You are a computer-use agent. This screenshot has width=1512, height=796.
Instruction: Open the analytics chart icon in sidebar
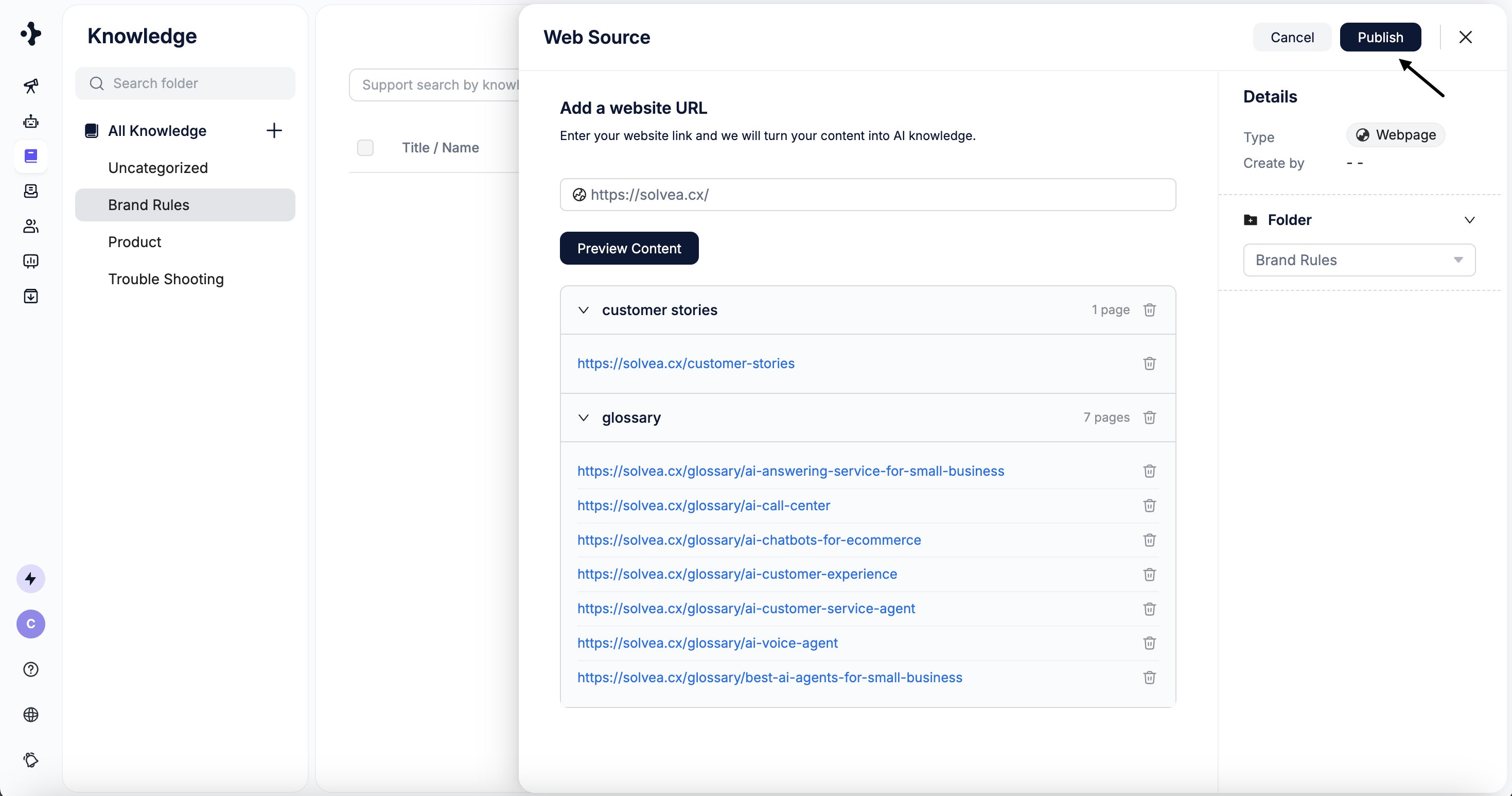click(30, 261)
